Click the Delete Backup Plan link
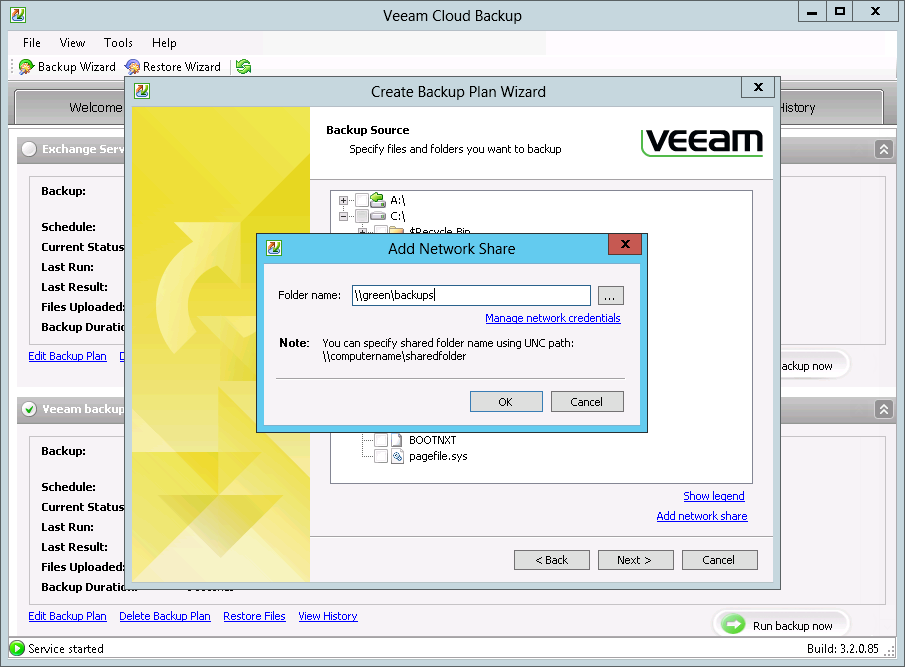The image size is (905, 667). click(164, 616)
